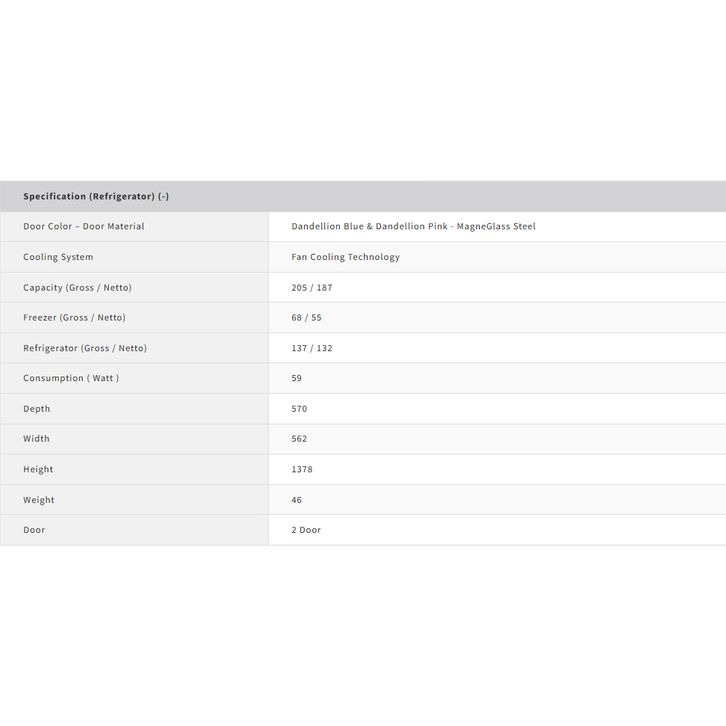Click the Freezer (Gross / Netto) label

(x=74, y=318)
